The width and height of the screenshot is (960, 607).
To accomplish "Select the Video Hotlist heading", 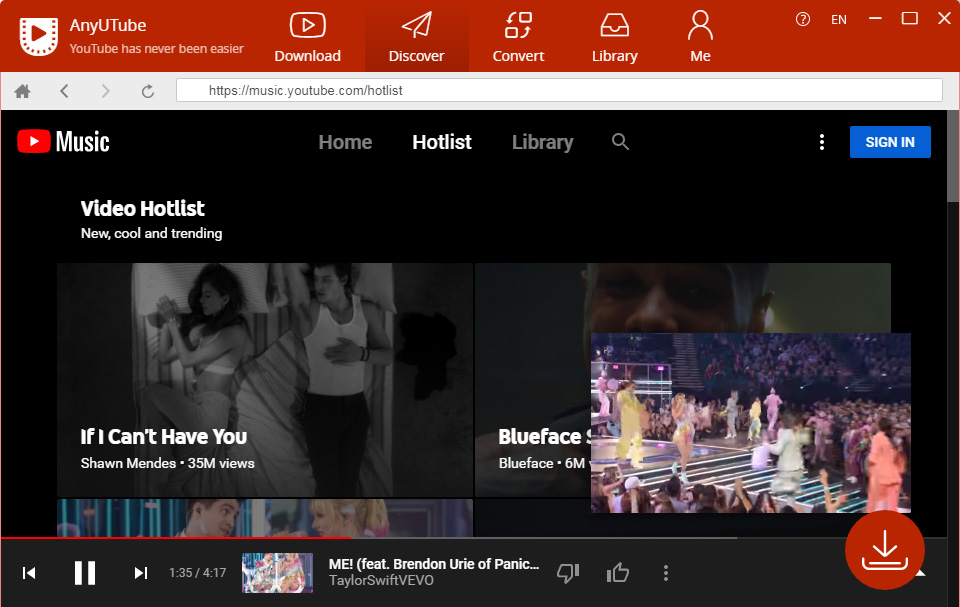I will [143, 208].
